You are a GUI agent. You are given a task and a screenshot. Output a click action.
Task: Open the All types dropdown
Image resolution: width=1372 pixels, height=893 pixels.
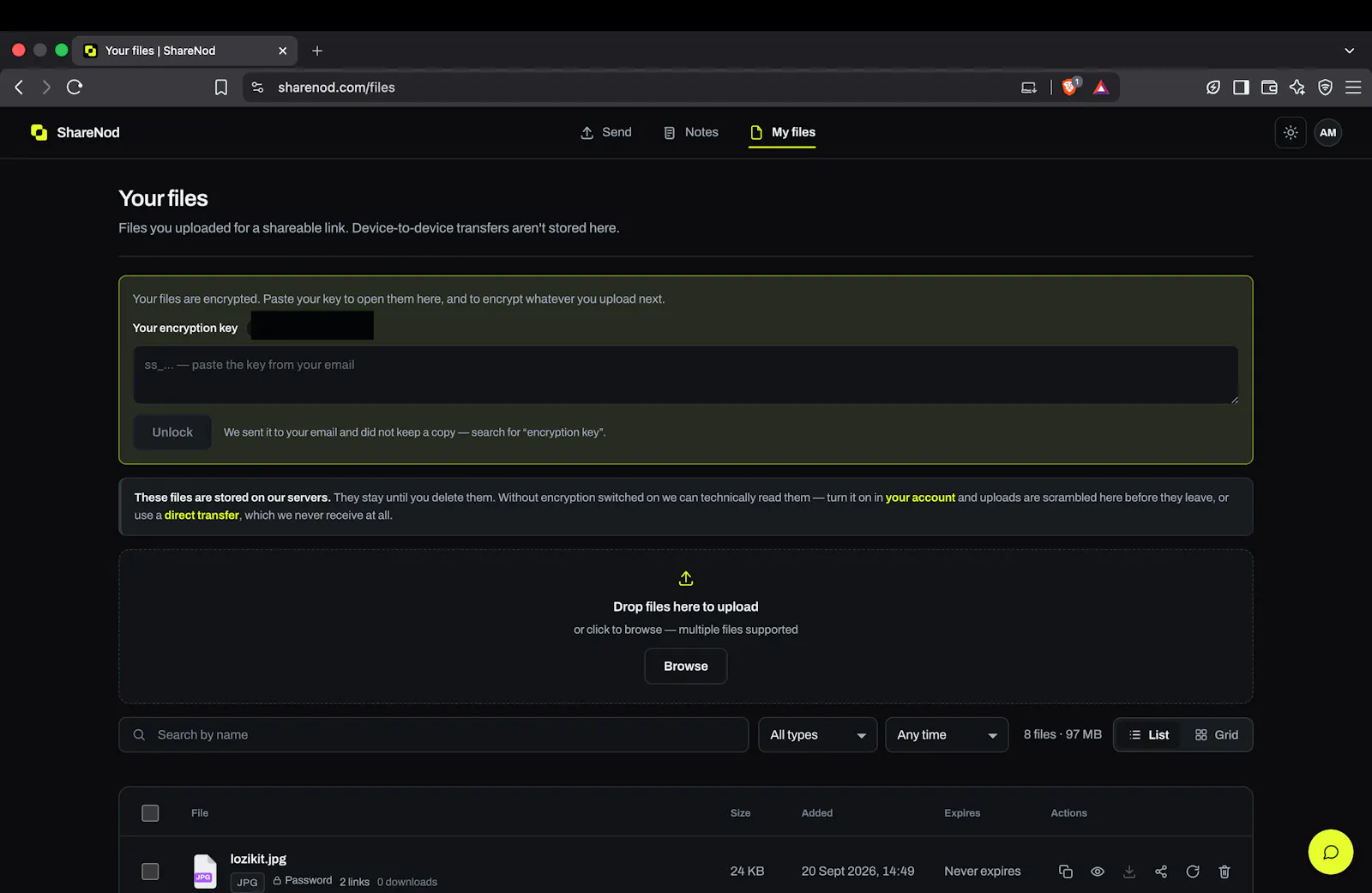(817, 735)
